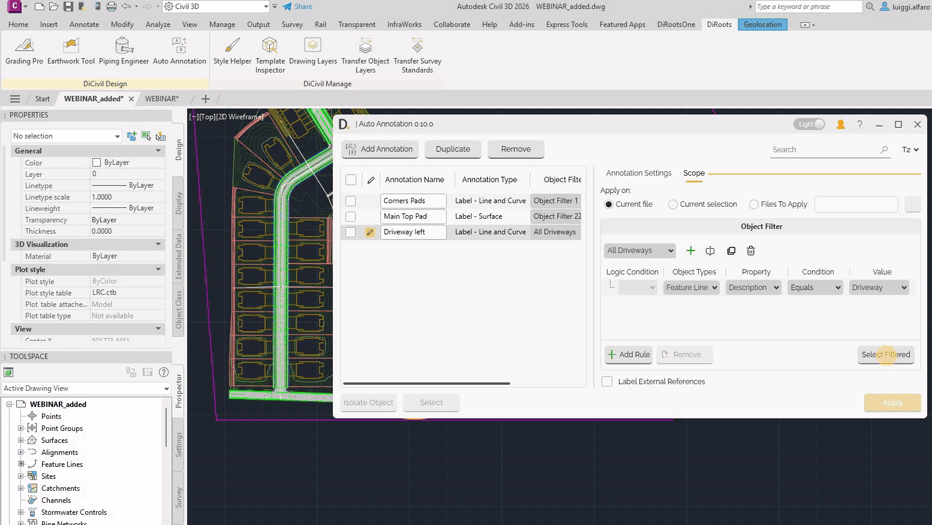Screen dimensions: 932x525
Task: Click the ByLayer color swatch
Action: coord(96,162)
